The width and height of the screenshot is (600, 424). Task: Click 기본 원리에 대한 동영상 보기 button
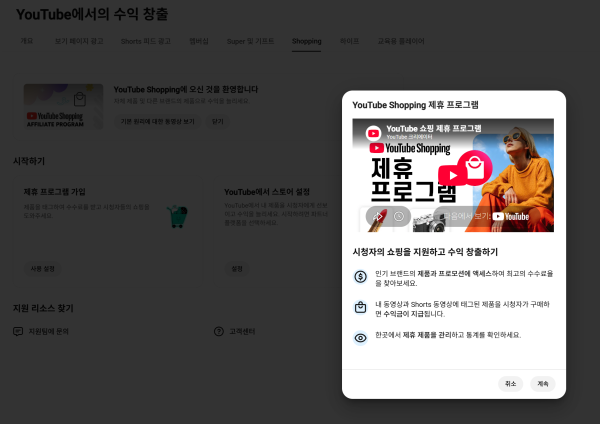point(158,121)
